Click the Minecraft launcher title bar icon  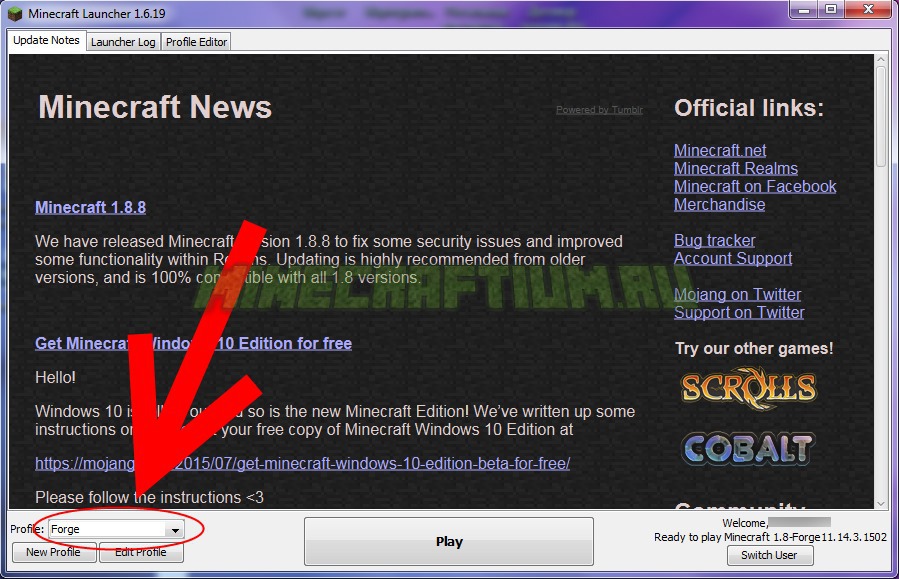(x=15, y=13)
